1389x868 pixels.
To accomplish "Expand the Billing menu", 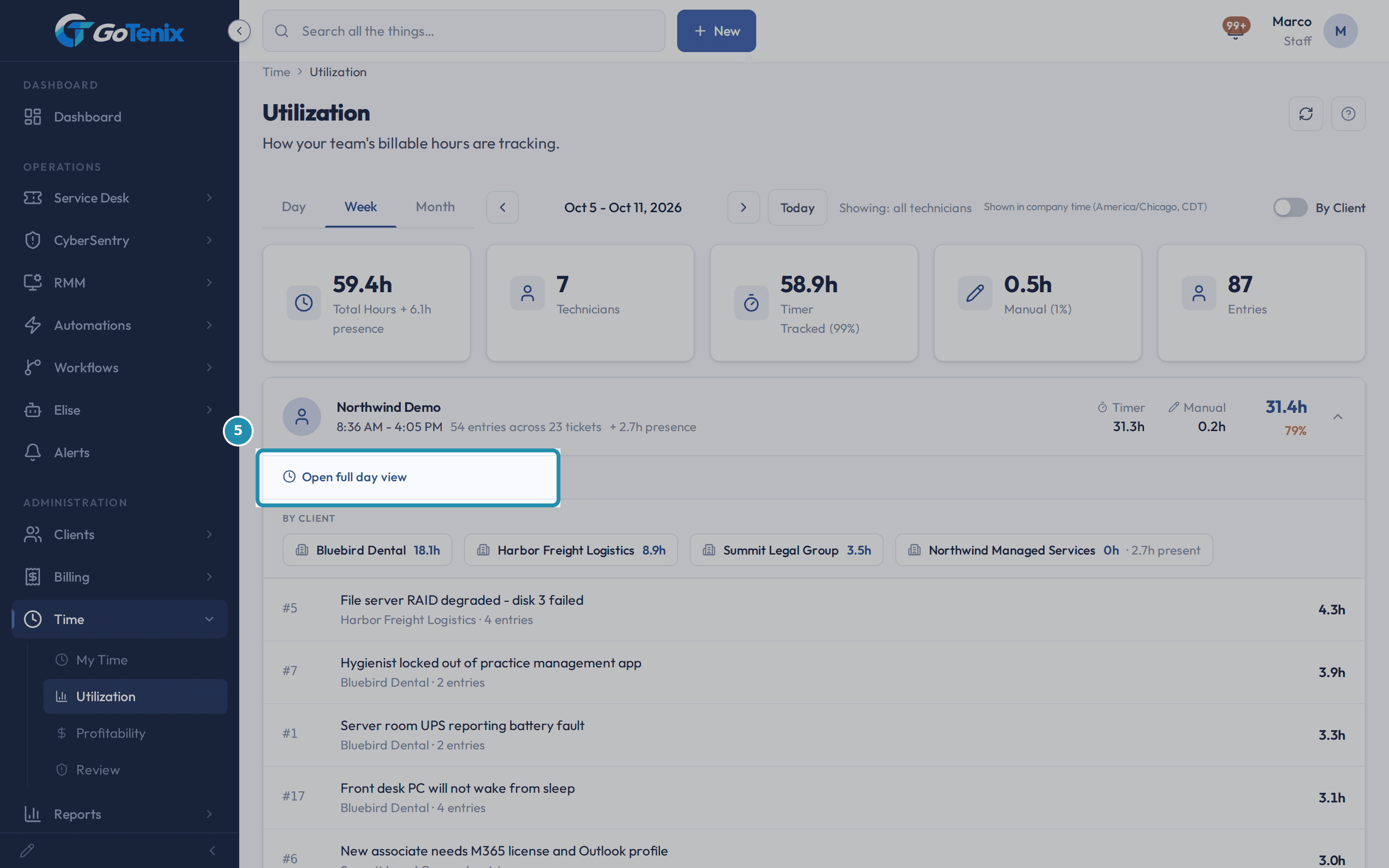I will [x=120, y=576].
